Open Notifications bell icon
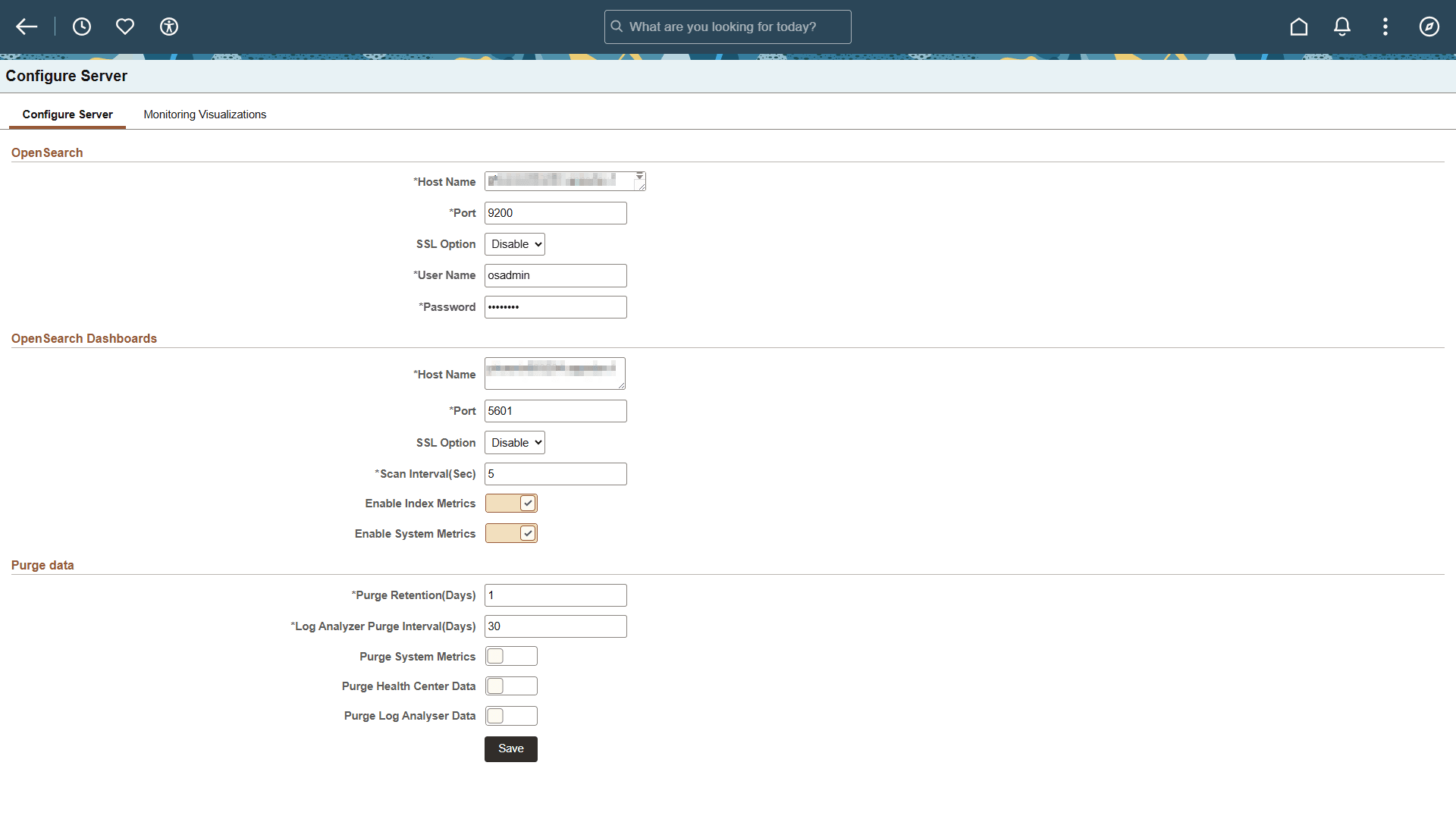The image size is (1456, 819). pos(1342,27)
